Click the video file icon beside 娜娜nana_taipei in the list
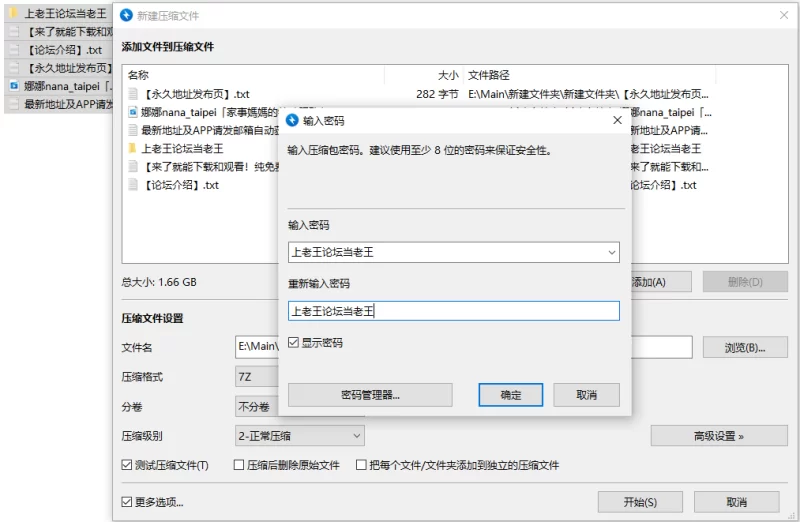Screen dimensions: 800x522 click(133, 112)
